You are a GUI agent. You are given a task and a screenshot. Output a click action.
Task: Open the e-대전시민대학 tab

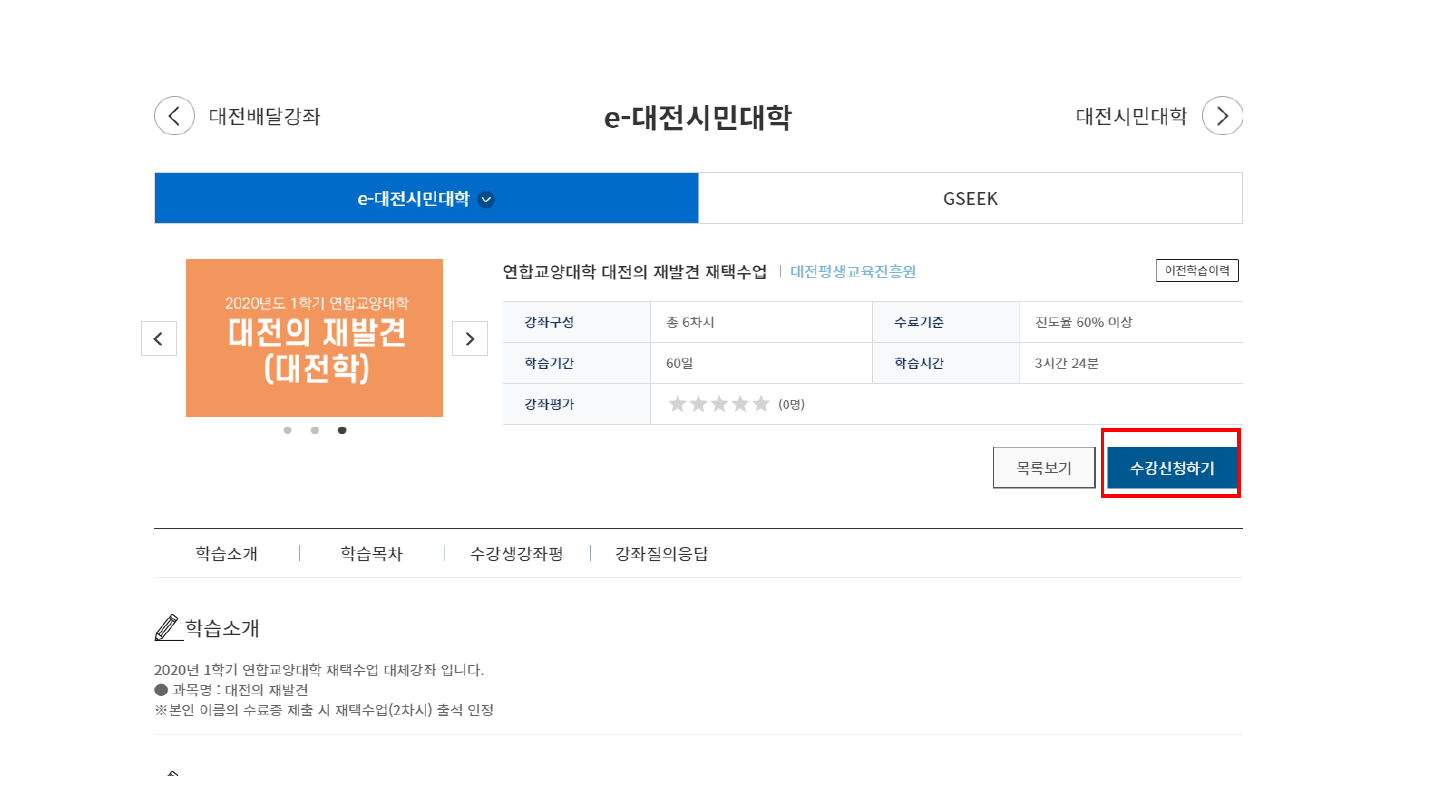point(413,198)
